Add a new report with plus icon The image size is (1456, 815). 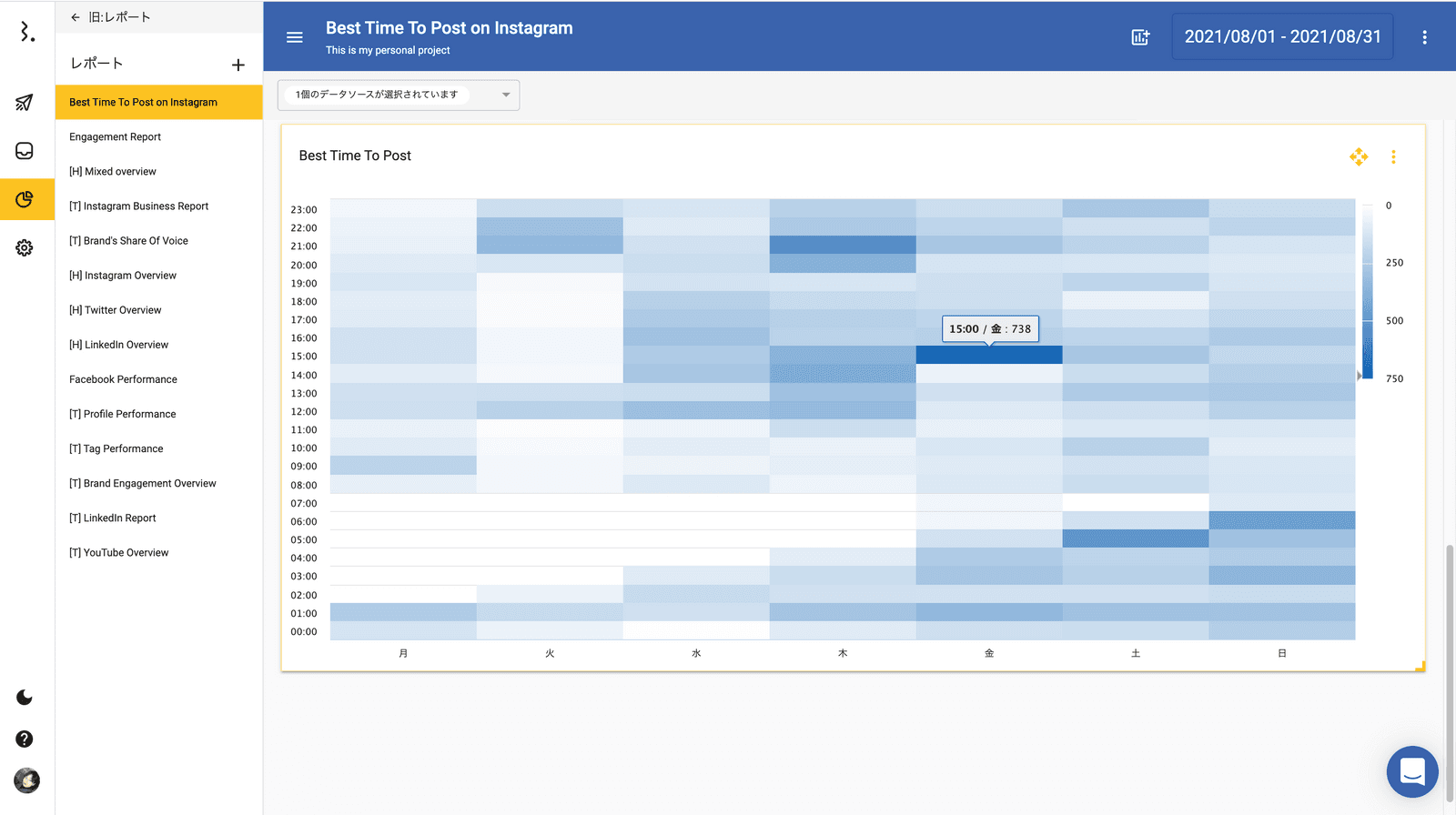point(238,65)
